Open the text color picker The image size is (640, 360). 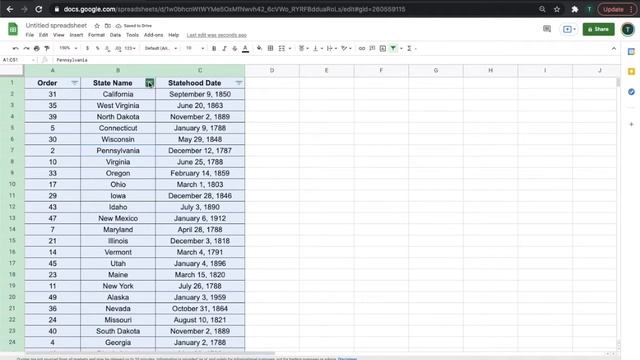[245, 48]
